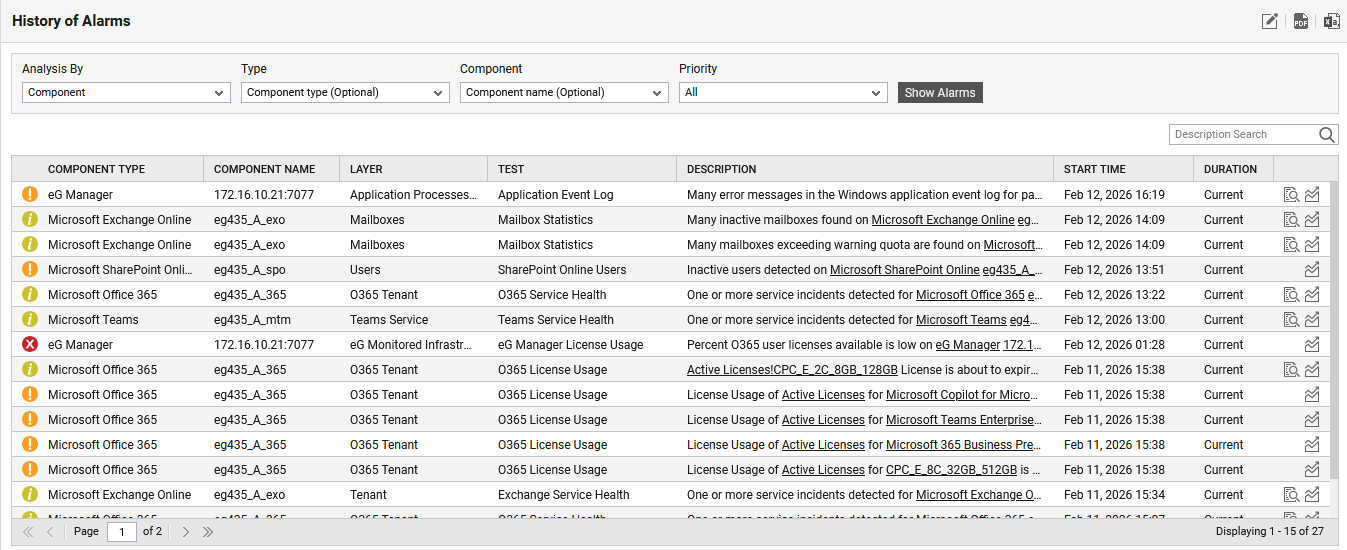This screenshot has height=550, width=1347.
Task: Click the page number input field
Action: coord(121,532)
